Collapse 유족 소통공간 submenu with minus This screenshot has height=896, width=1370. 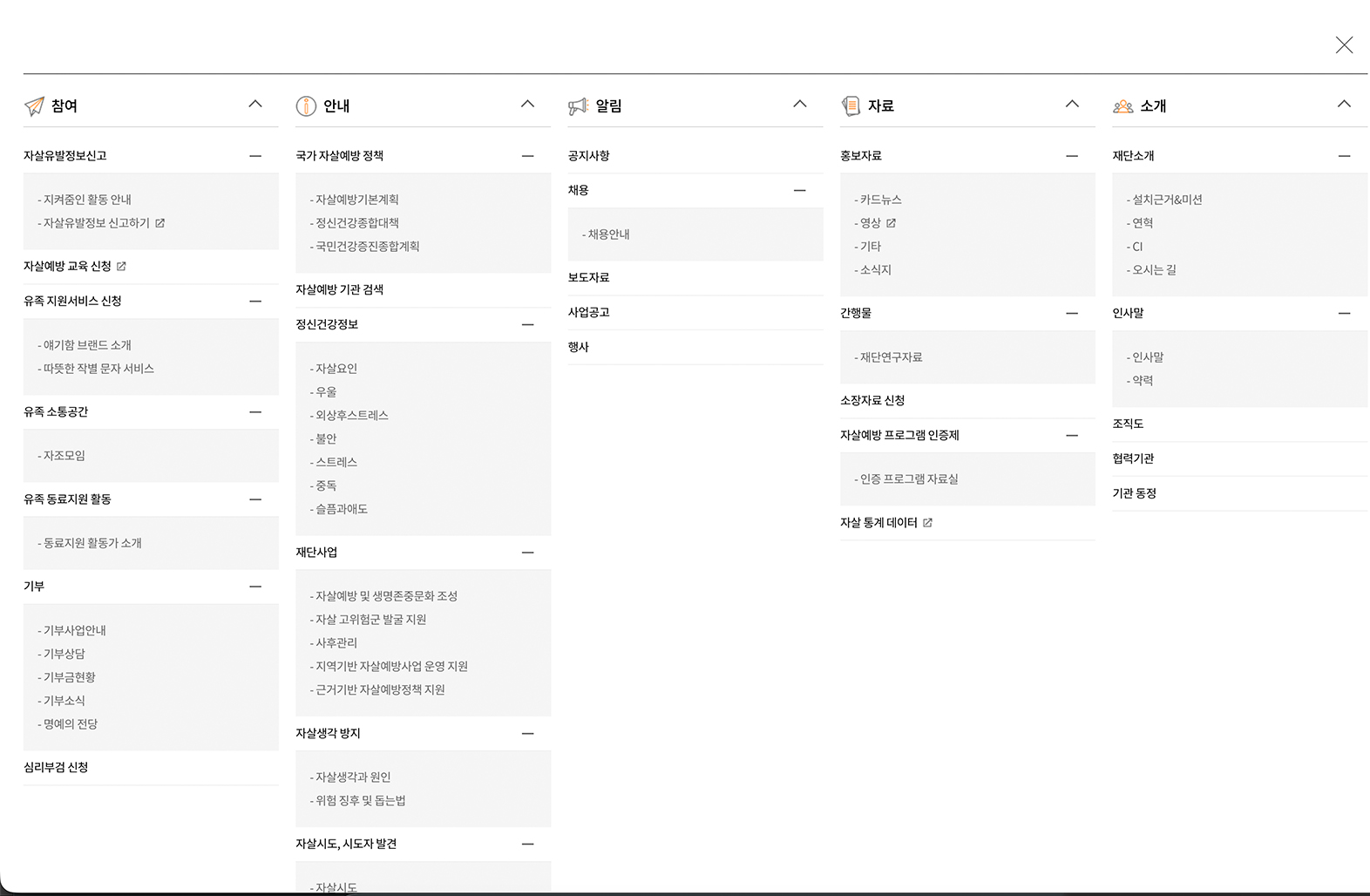click(x=255, y=412)
